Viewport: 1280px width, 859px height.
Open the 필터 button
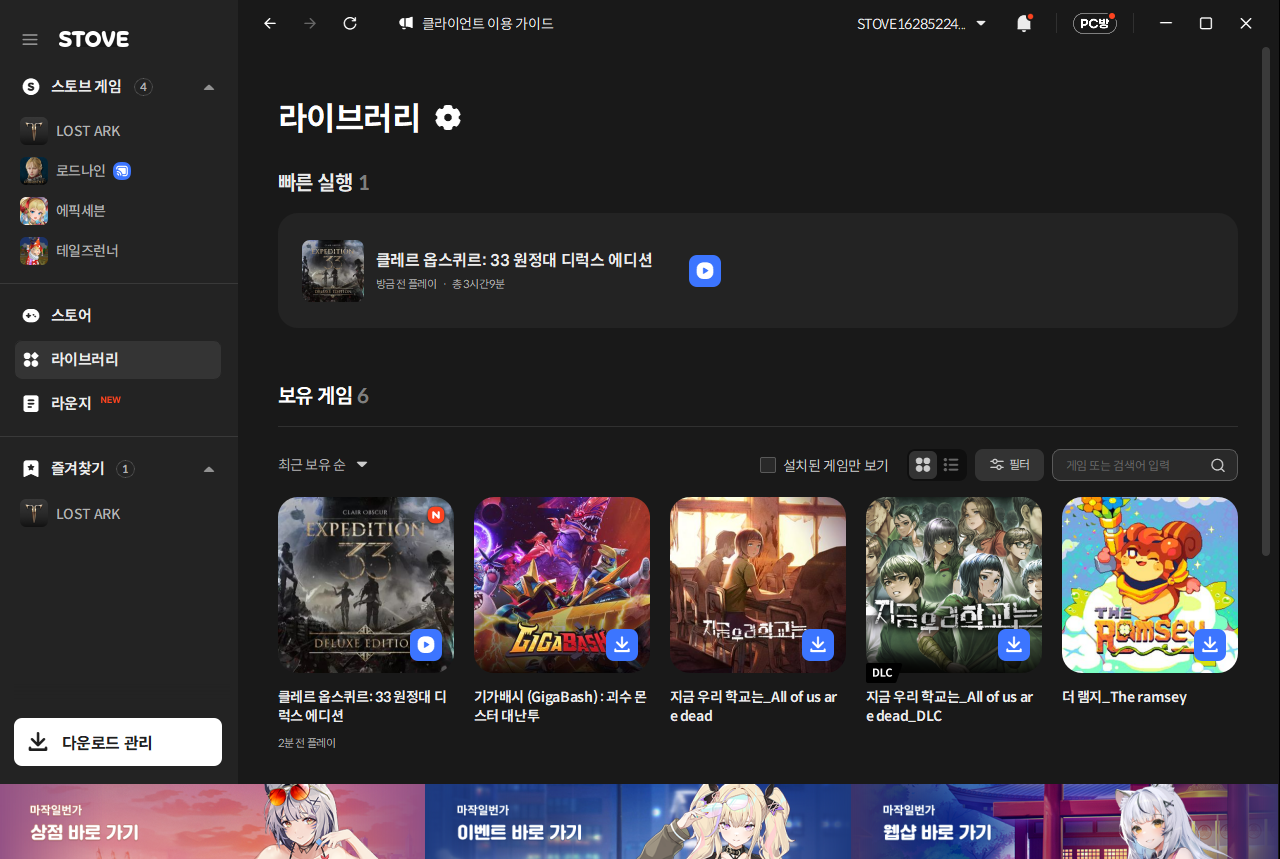pos(1009,465)
